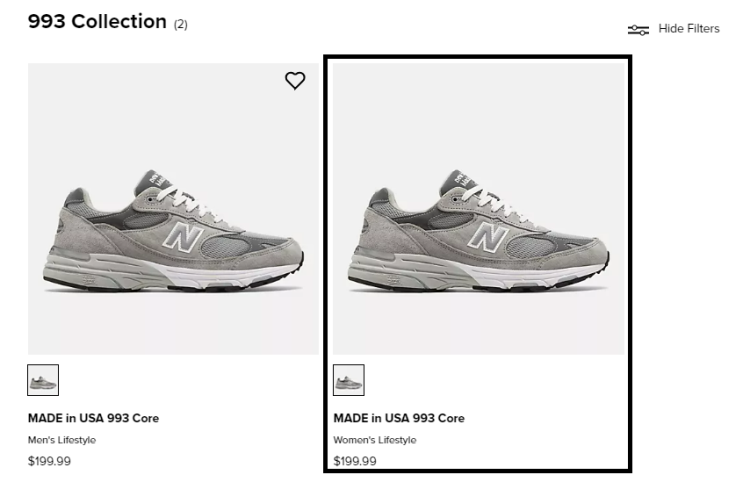Click the $199.99 price under Men's Lifestyle
Screen dimensions: 743x482
49,461
